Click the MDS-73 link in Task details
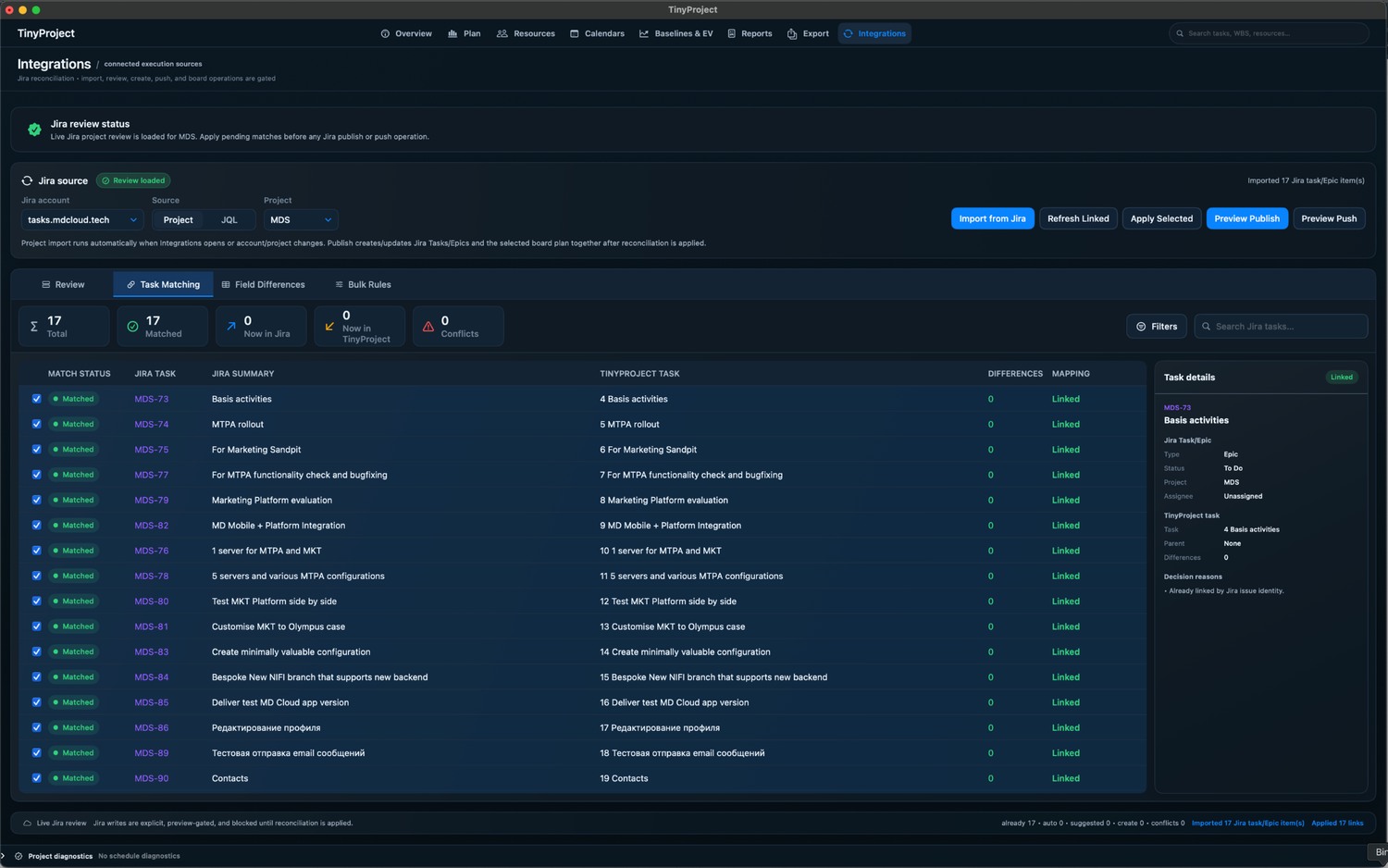The image size is (1388, 868). click(x=1177, y=407)
